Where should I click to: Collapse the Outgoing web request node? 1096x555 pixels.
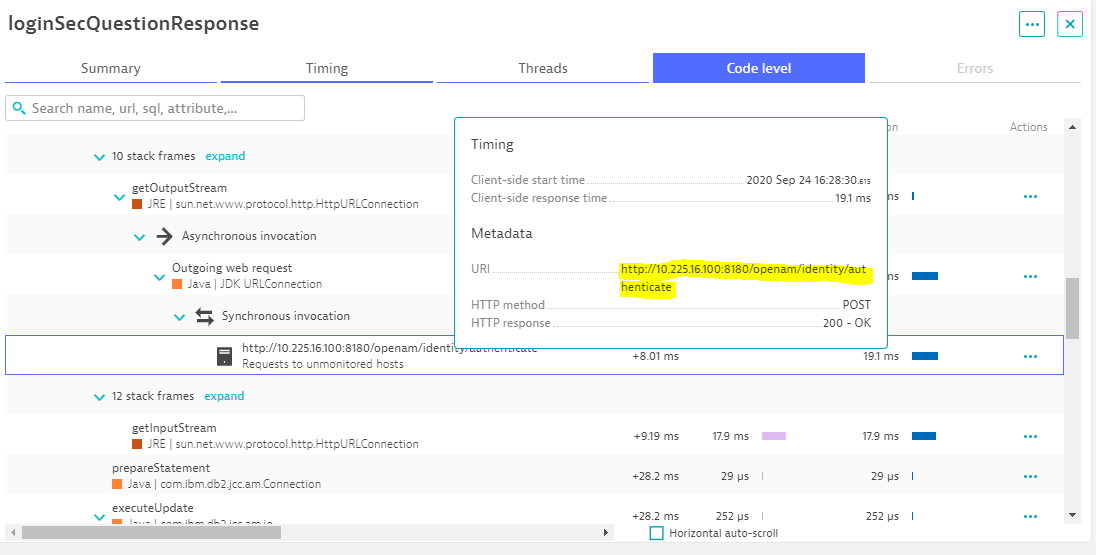tap(159, 277)
